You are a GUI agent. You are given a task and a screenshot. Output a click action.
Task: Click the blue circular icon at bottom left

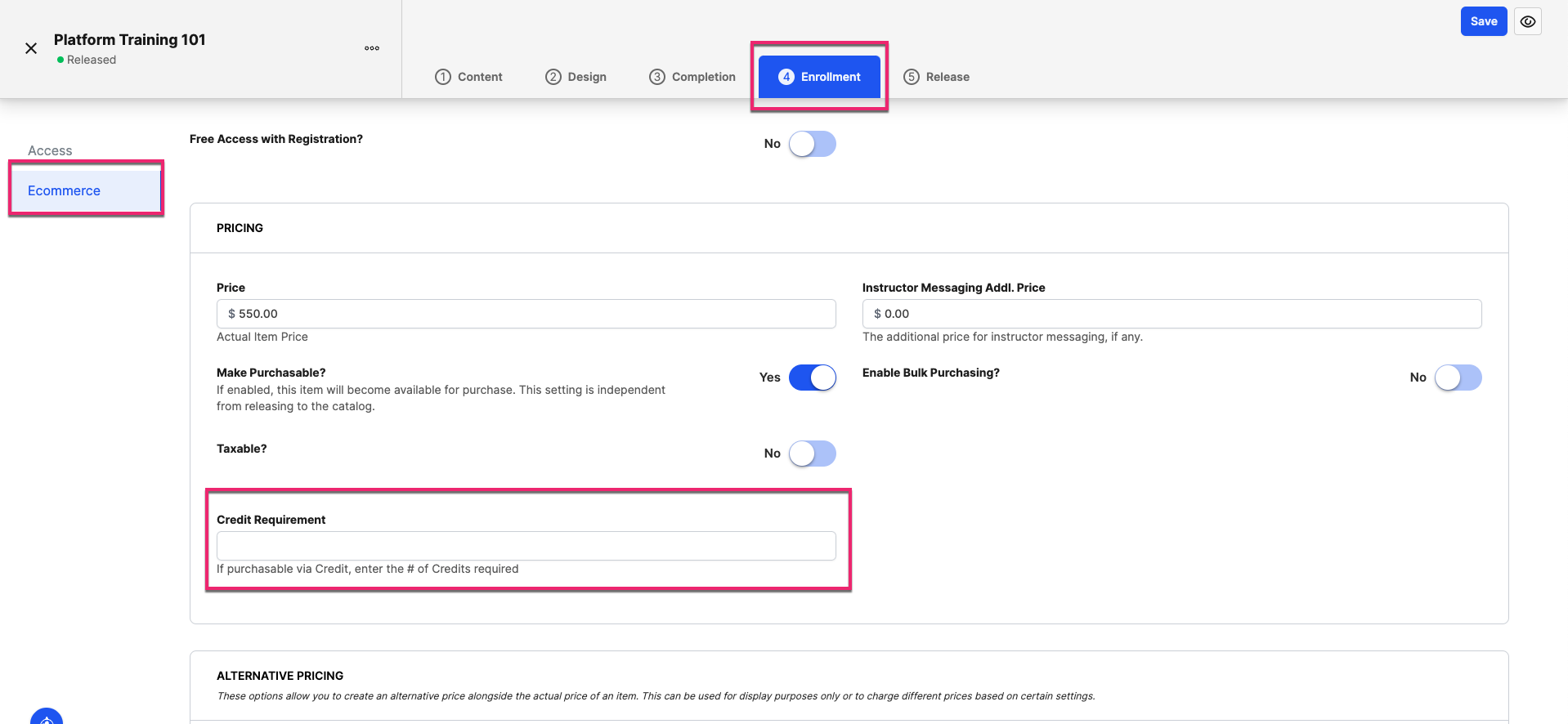(47, 717)
